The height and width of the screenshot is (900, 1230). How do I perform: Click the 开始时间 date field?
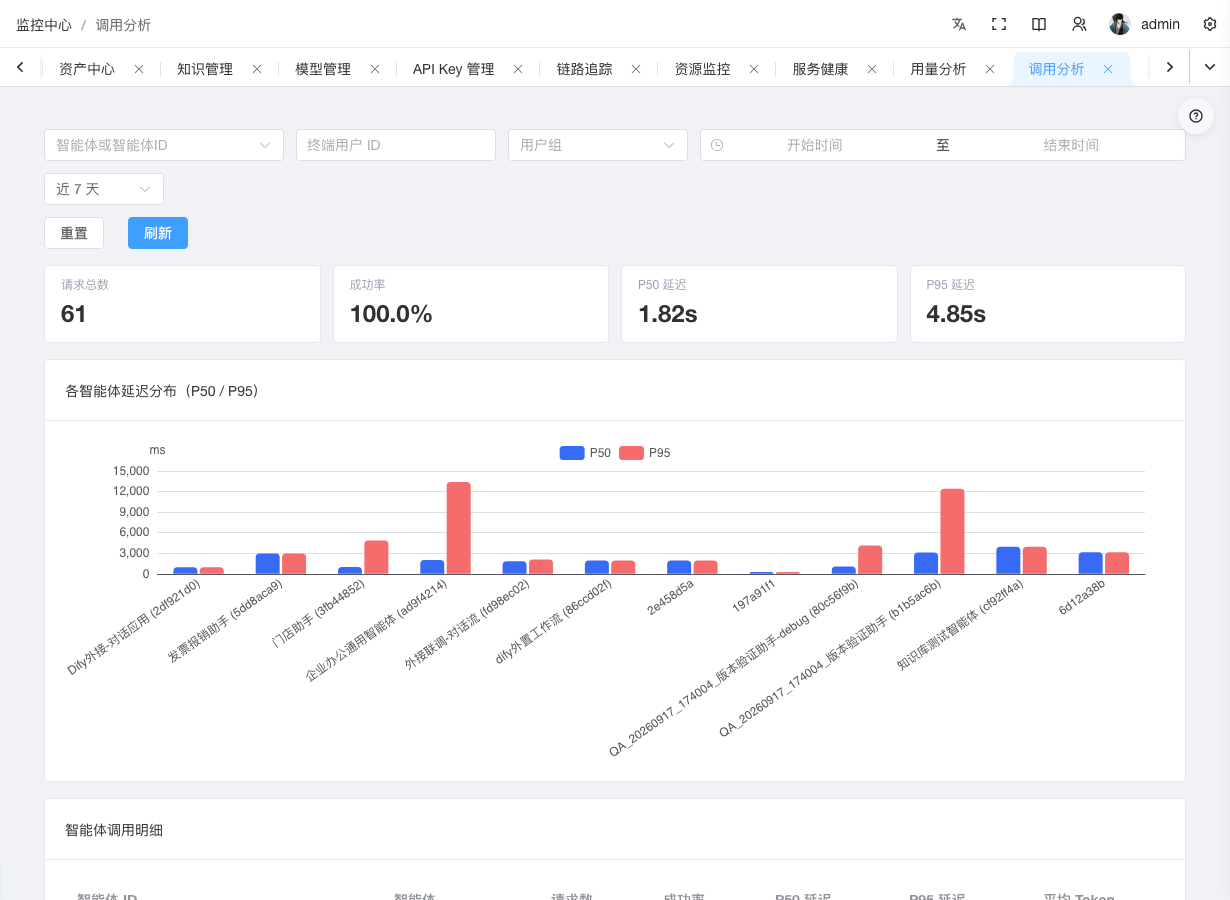pyautogui.click(x=815, y=145)
